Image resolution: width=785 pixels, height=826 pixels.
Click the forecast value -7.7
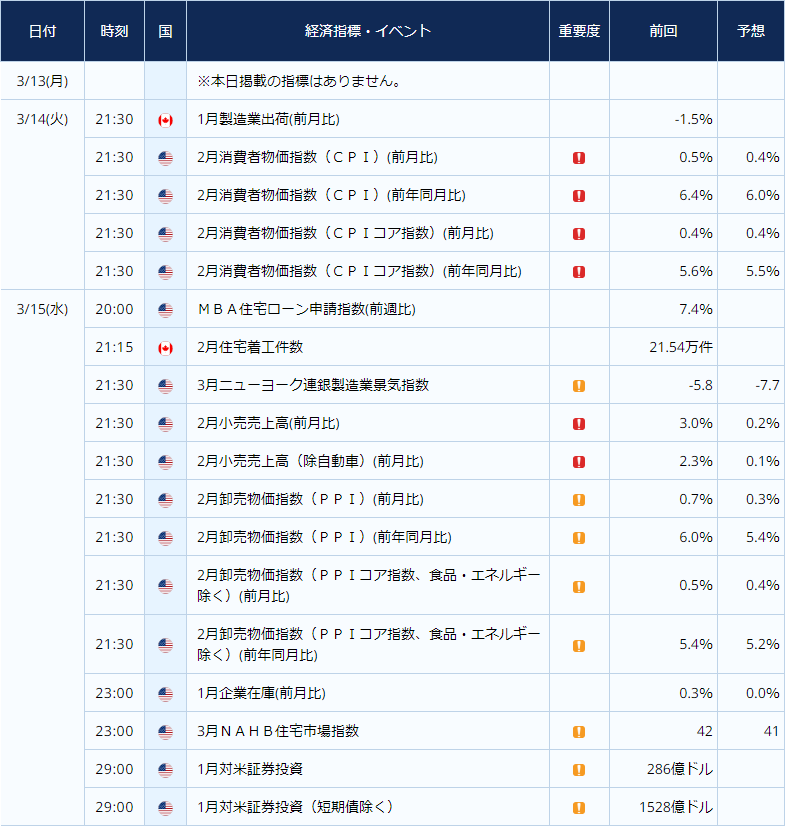(x=767, y=385)
